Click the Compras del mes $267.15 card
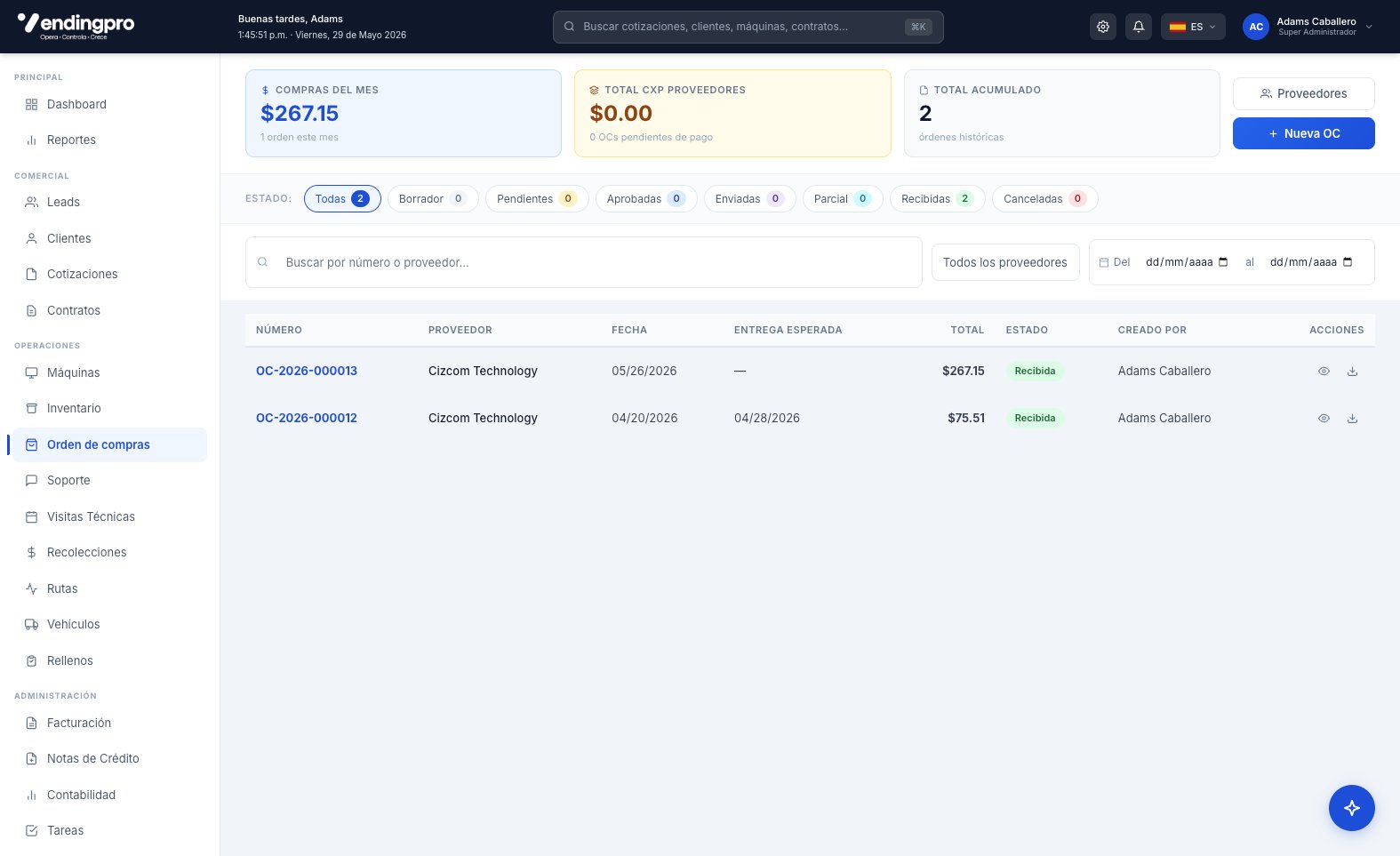 [404, 114]
